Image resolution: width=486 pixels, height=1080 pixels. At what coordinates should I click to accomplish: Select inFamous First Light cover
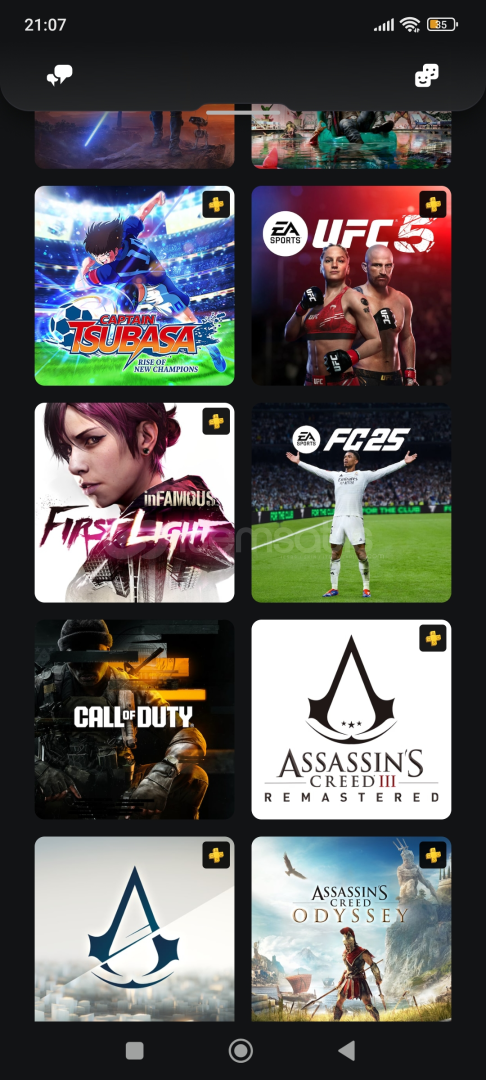[x=134, y=503]
